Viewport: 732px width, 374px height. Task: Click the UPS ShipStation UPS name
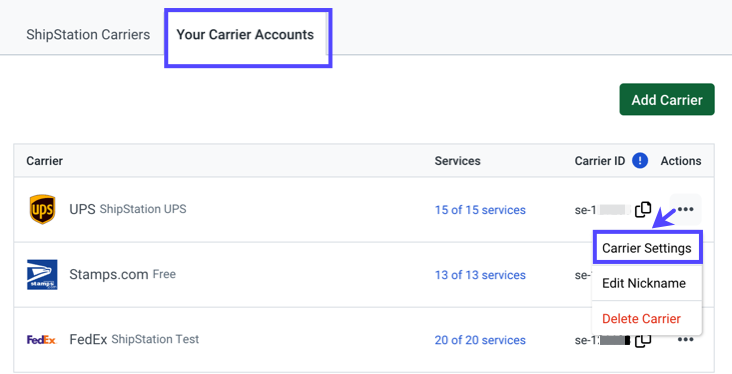pos(128,209)
